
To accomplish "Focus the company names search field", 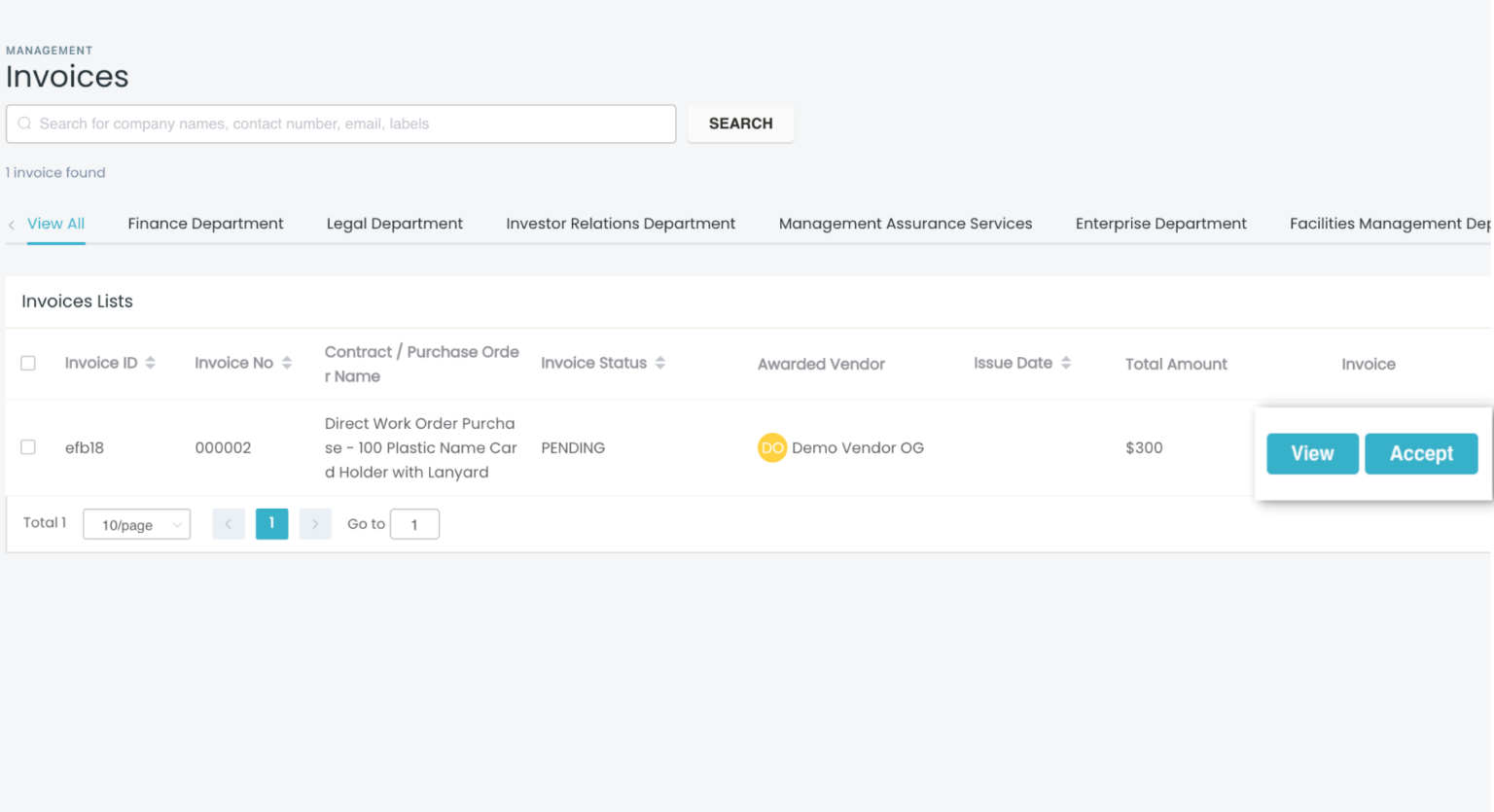I will [x=341, y=124].
